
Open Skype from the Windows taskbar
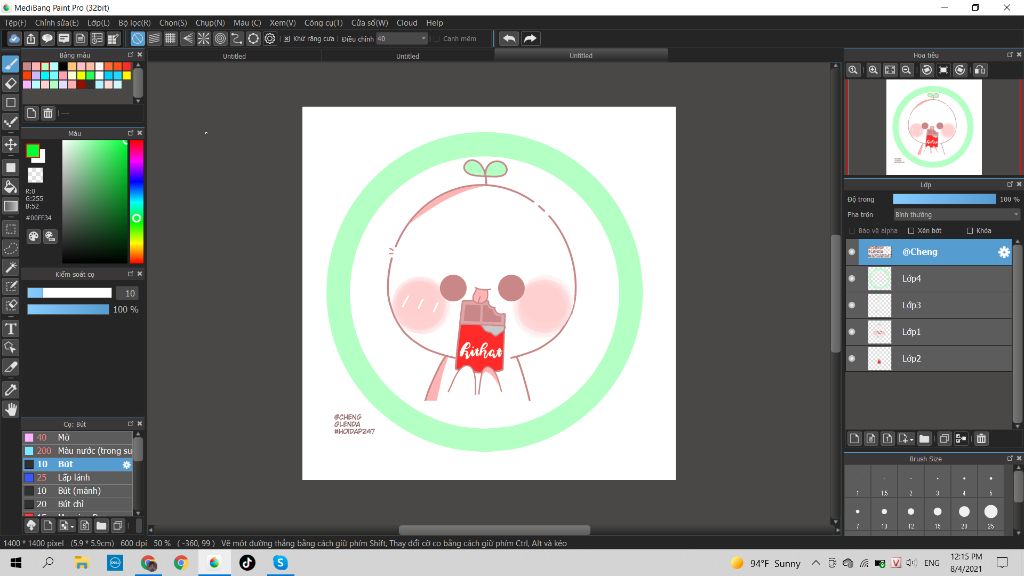[280, 563]
